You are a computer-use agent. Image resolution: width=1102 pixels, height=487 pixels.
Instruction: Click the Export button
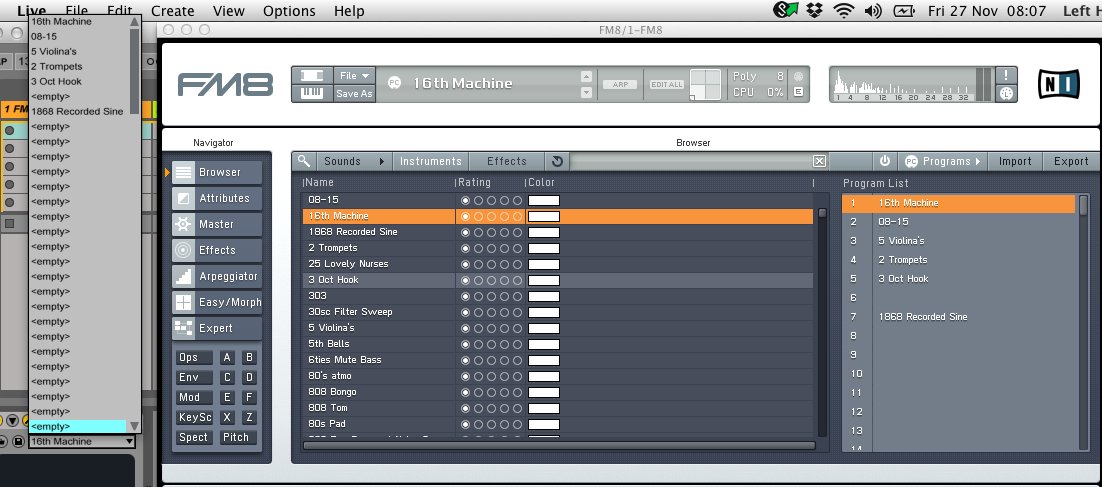pyautogui.click(x=1071, y=161)
